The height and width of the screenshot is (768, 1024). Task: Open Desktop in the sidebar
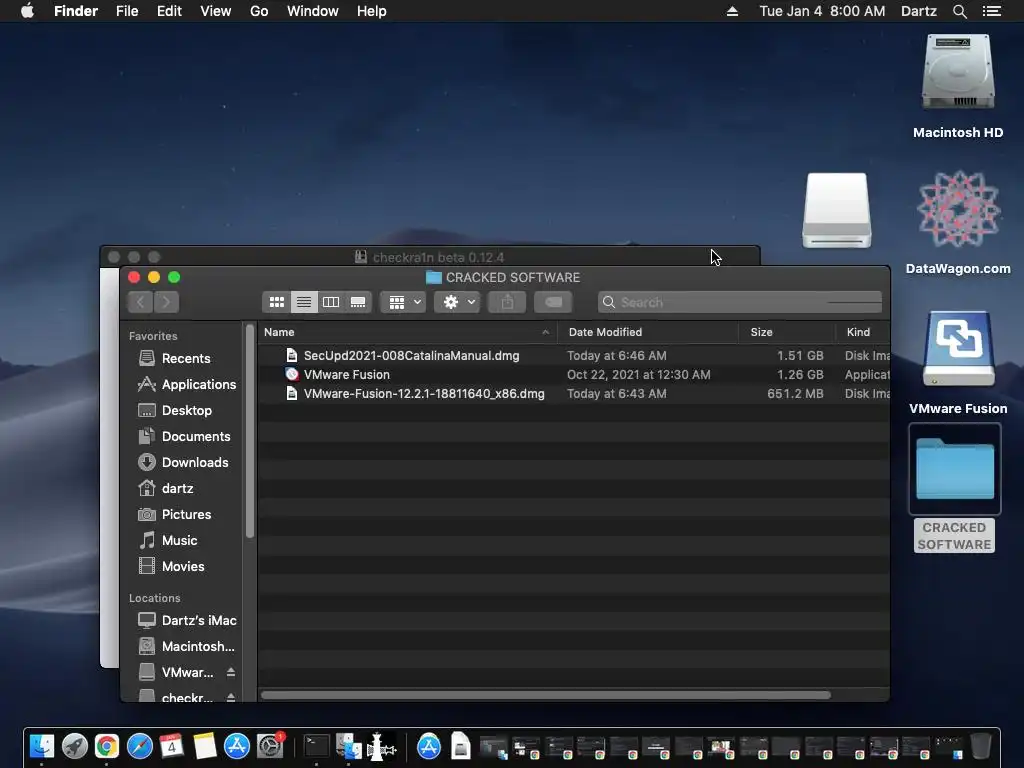(187, 410)
